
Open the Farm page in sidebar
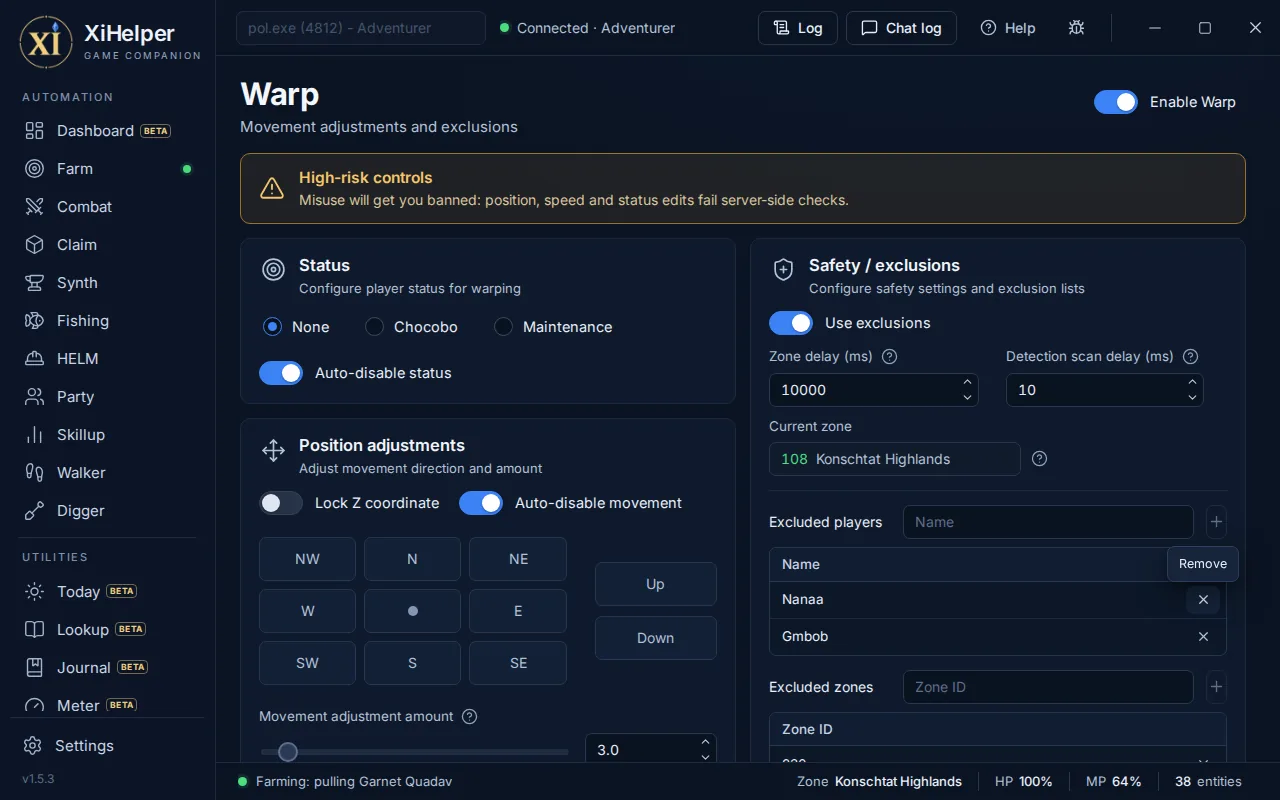point(108,169)
